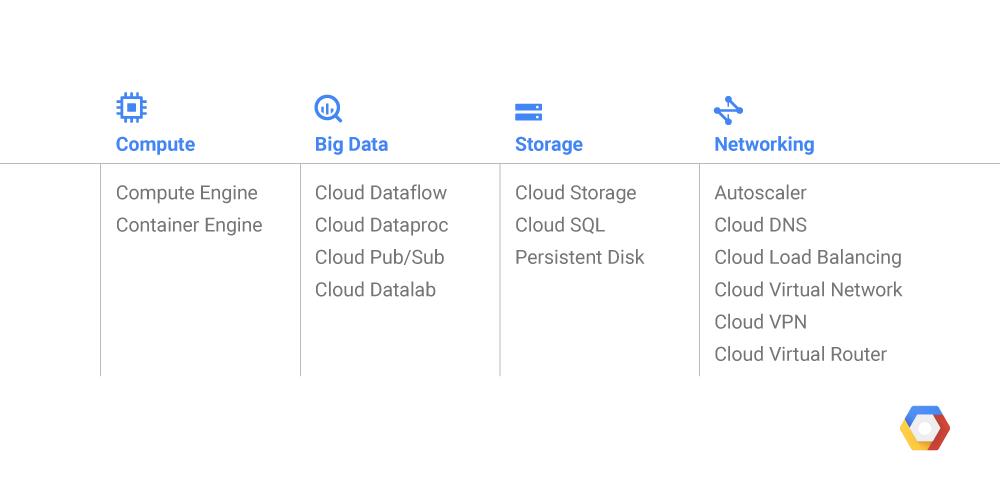The image size is (1000, 500).
Task: Select the Big Data heading
Action: 351,144
